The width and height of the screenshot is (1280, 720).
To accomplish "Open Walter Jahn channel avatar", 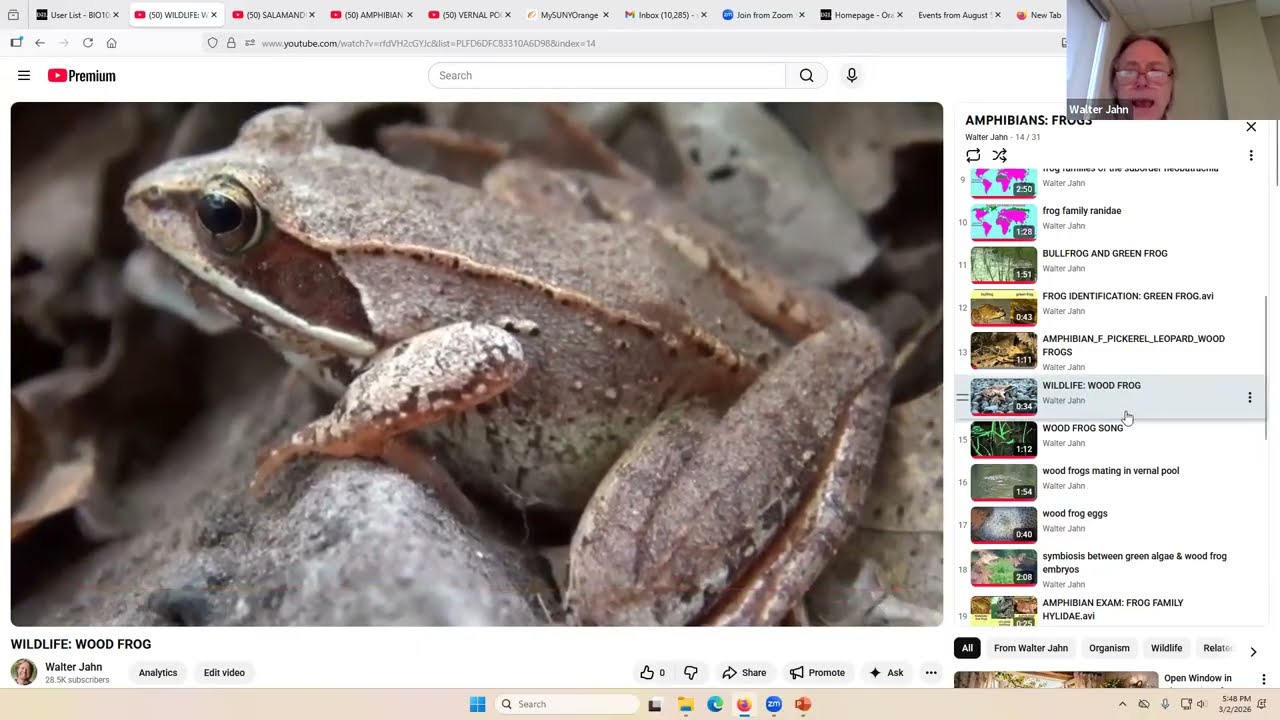I will (x=24, y=672).
